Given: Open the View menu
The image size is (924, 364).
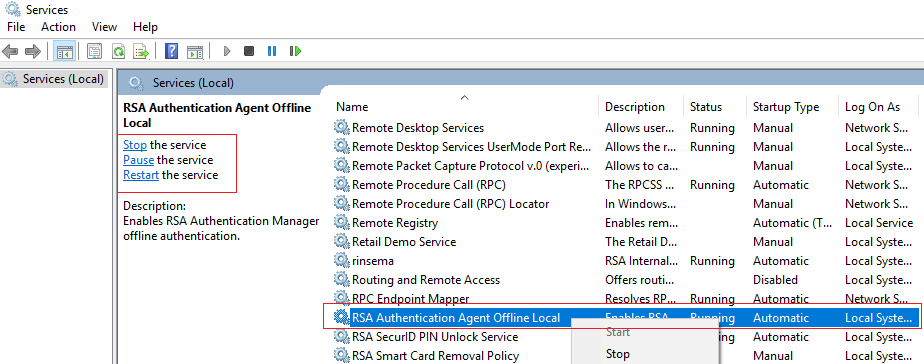Looking at the screenshot, I should tap(104, 27).
